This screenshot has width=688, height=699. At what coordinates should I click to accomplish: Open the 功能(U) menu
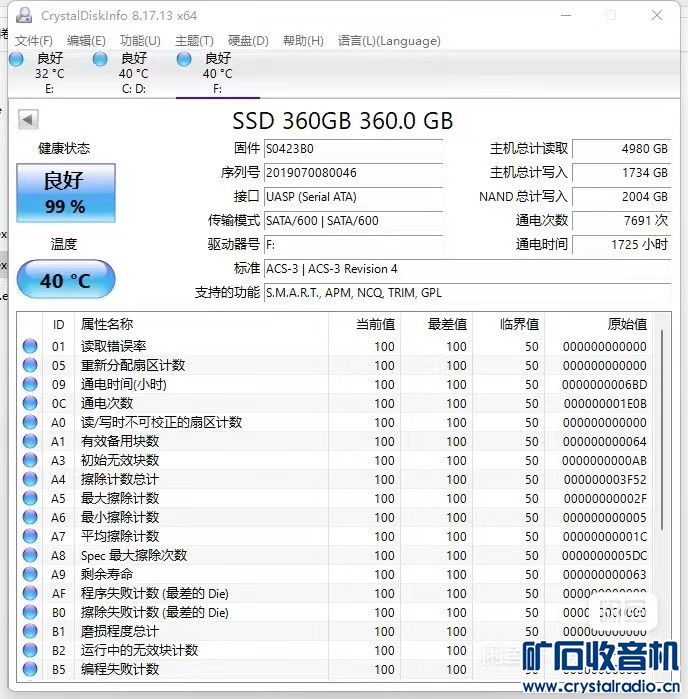pos(140,41)
